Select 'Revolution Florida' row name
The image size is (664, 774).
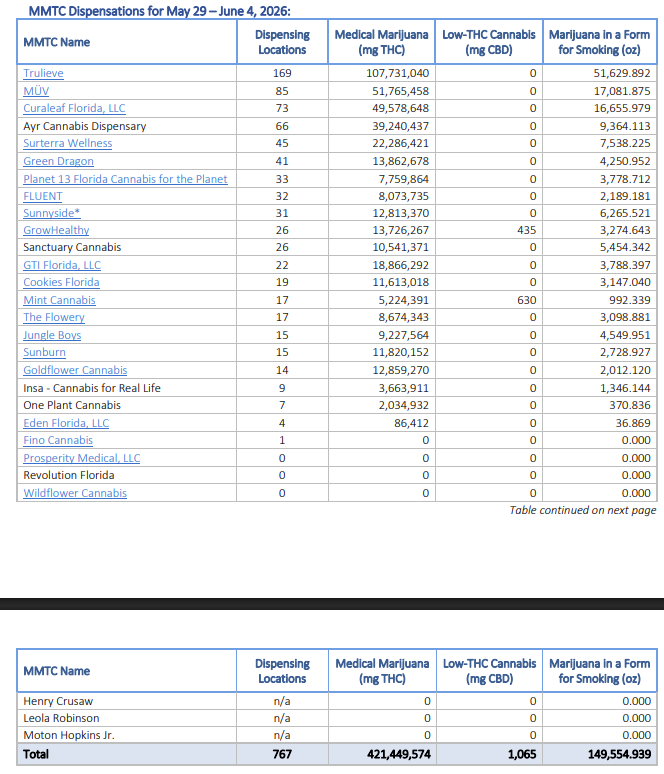[x=69, y=475]
